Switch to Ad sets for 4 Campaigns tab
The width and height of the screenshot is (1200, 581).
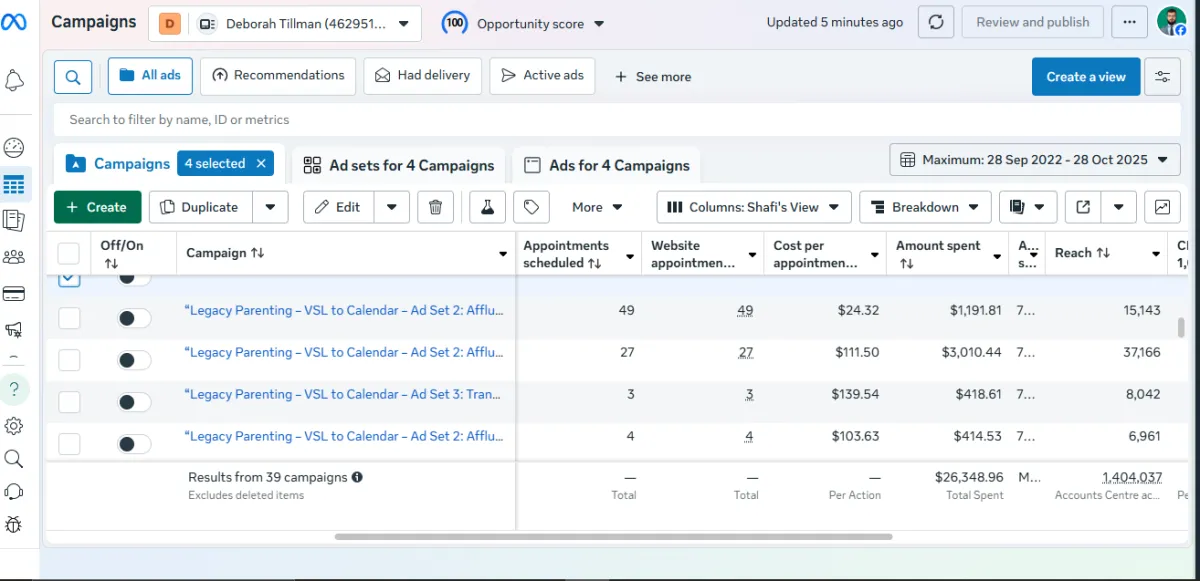coord(399,165)
